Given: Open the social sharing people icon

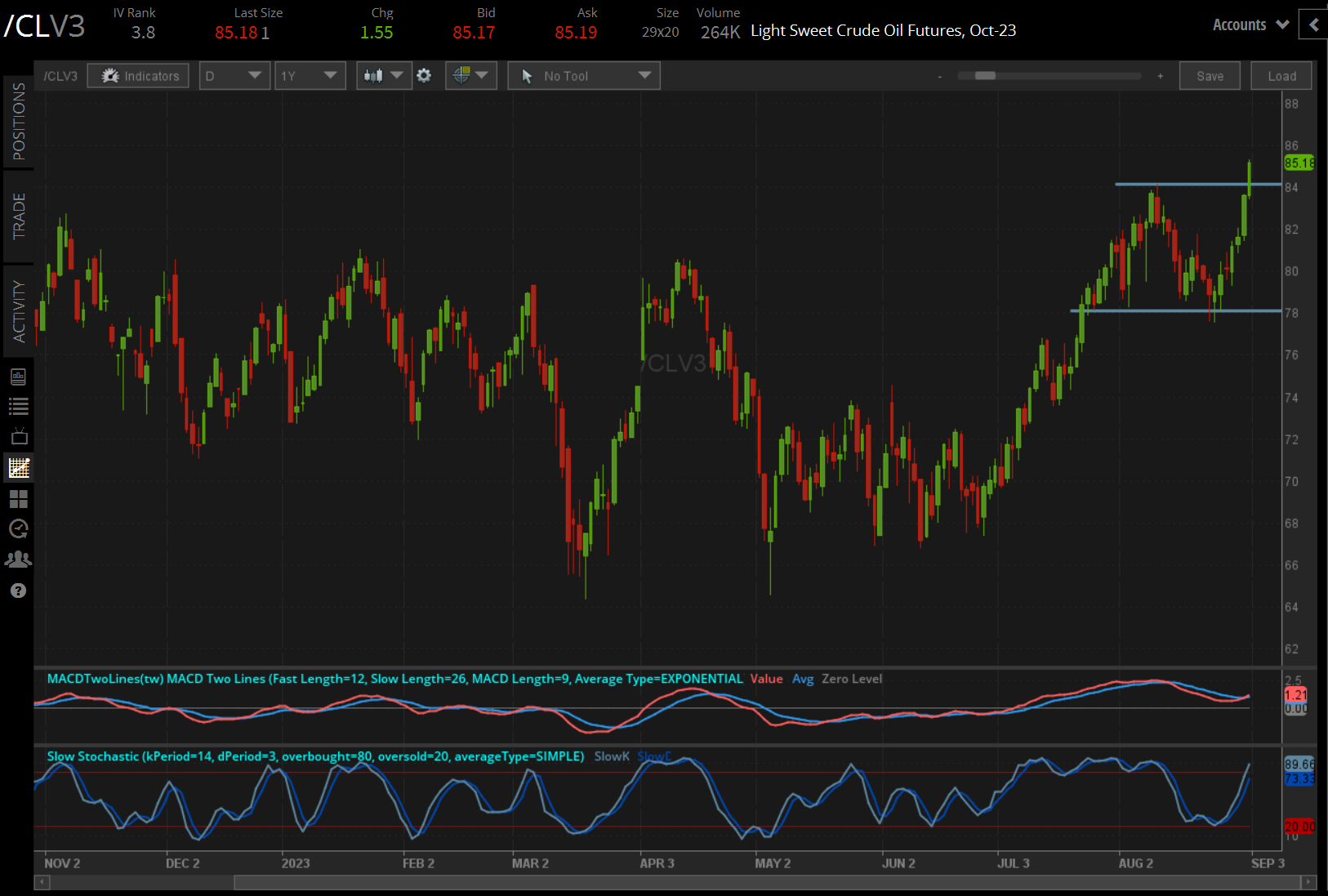Looking at the screenshot, I should tap(19, 559).
